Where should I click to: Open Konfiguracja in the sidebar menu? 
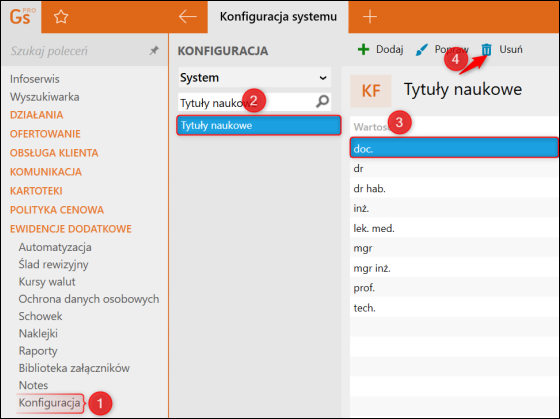click(x=49, y=403)
